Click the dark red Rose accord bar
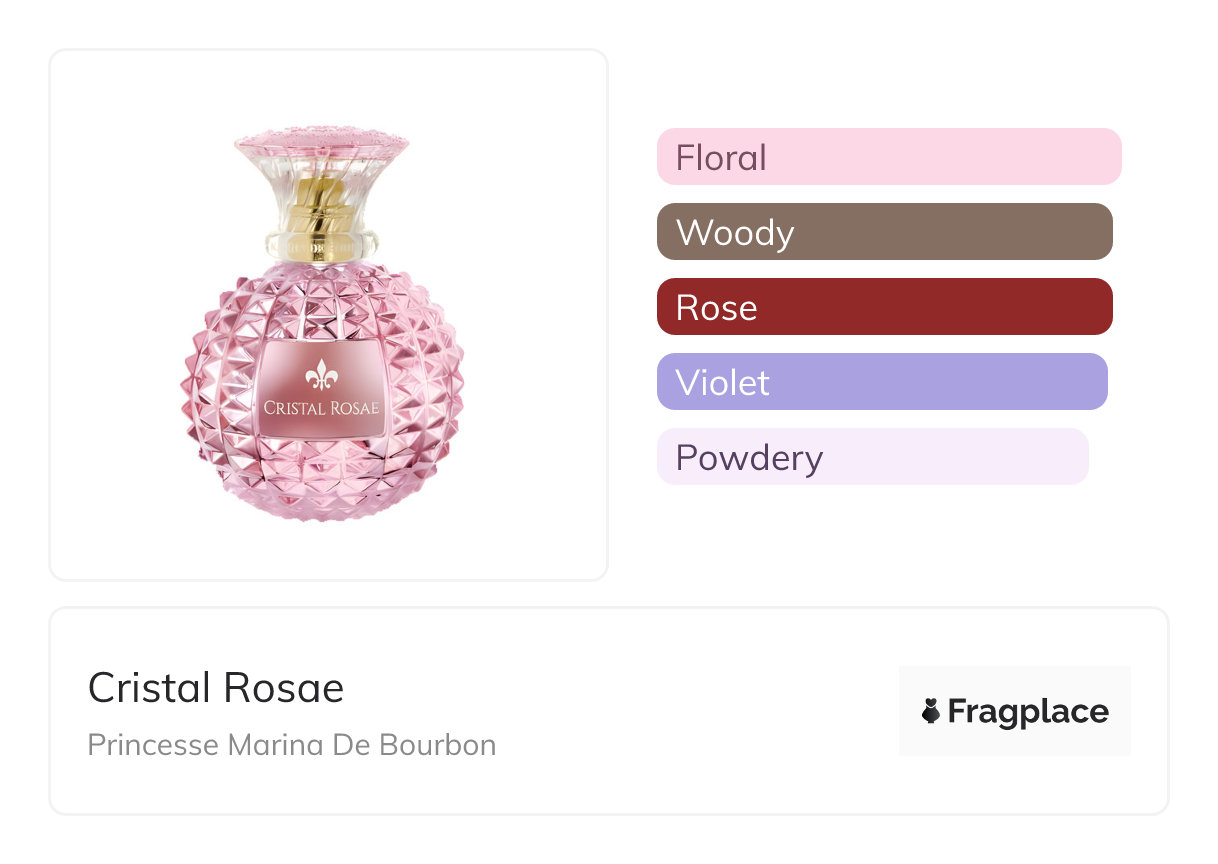1218x864 pixels. (884, 307)
